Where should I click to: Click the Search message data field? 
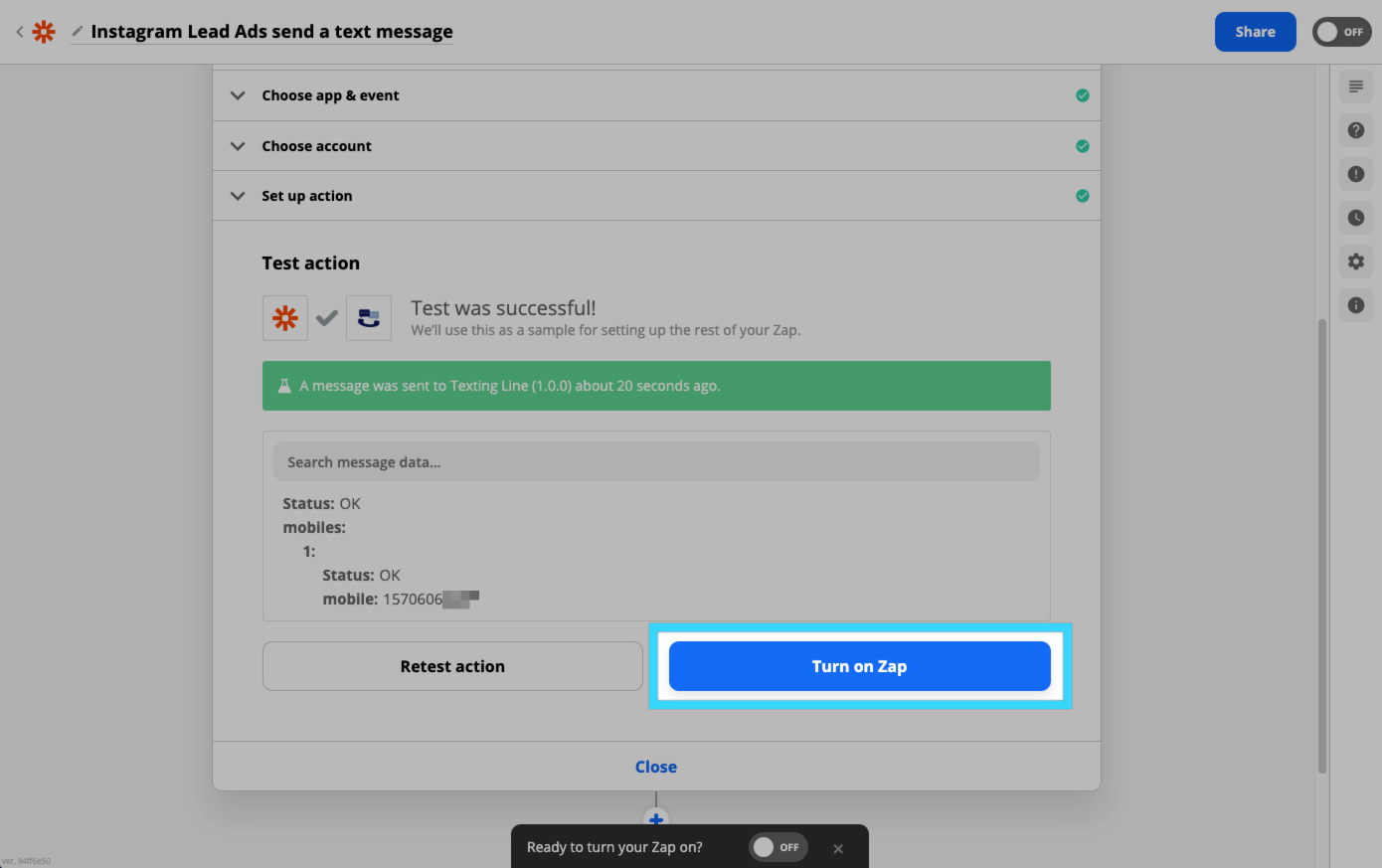[656, 462]
